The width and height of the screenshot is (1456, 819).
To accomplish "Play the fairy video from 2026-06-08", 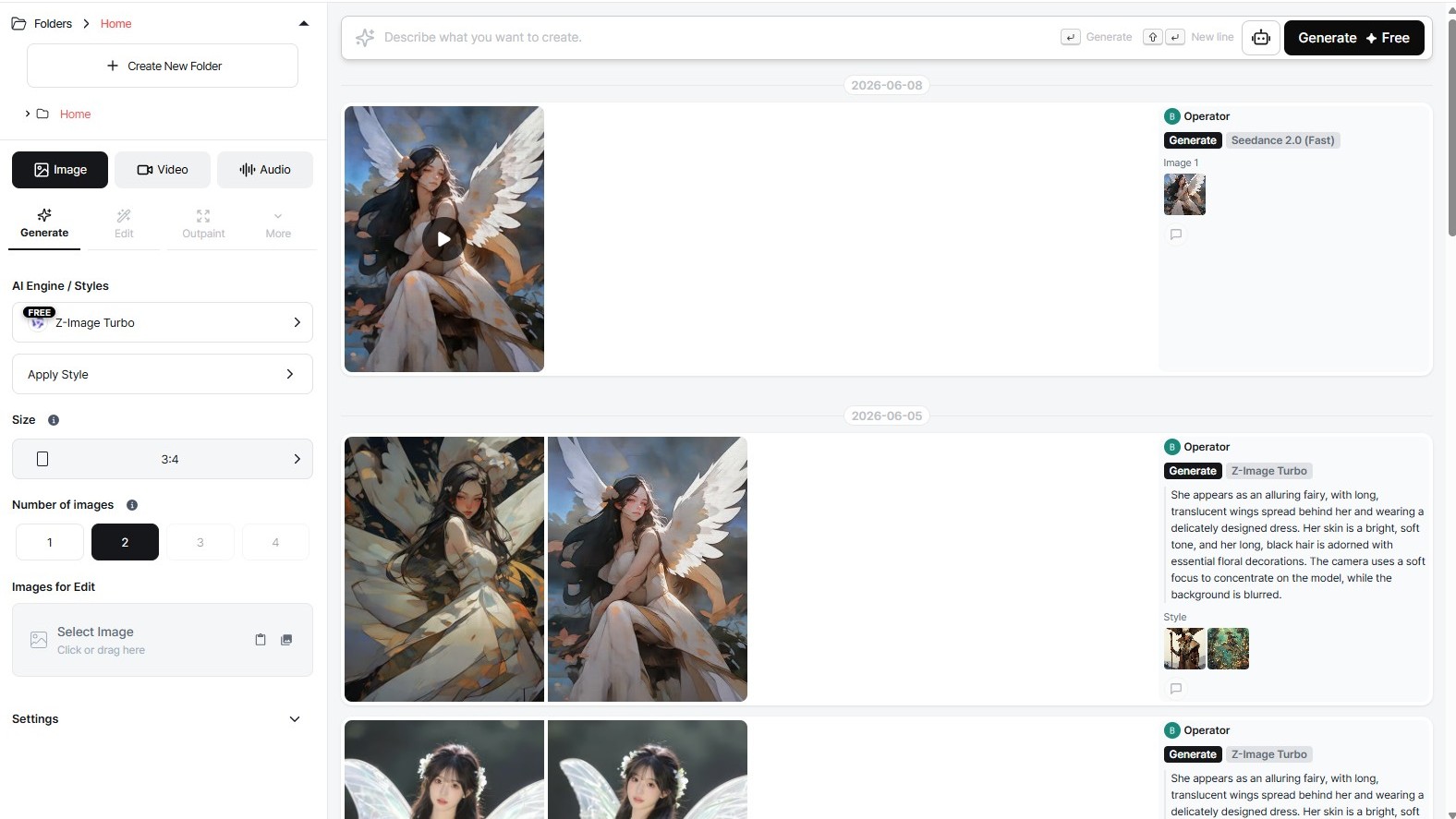I will [444, 239].
